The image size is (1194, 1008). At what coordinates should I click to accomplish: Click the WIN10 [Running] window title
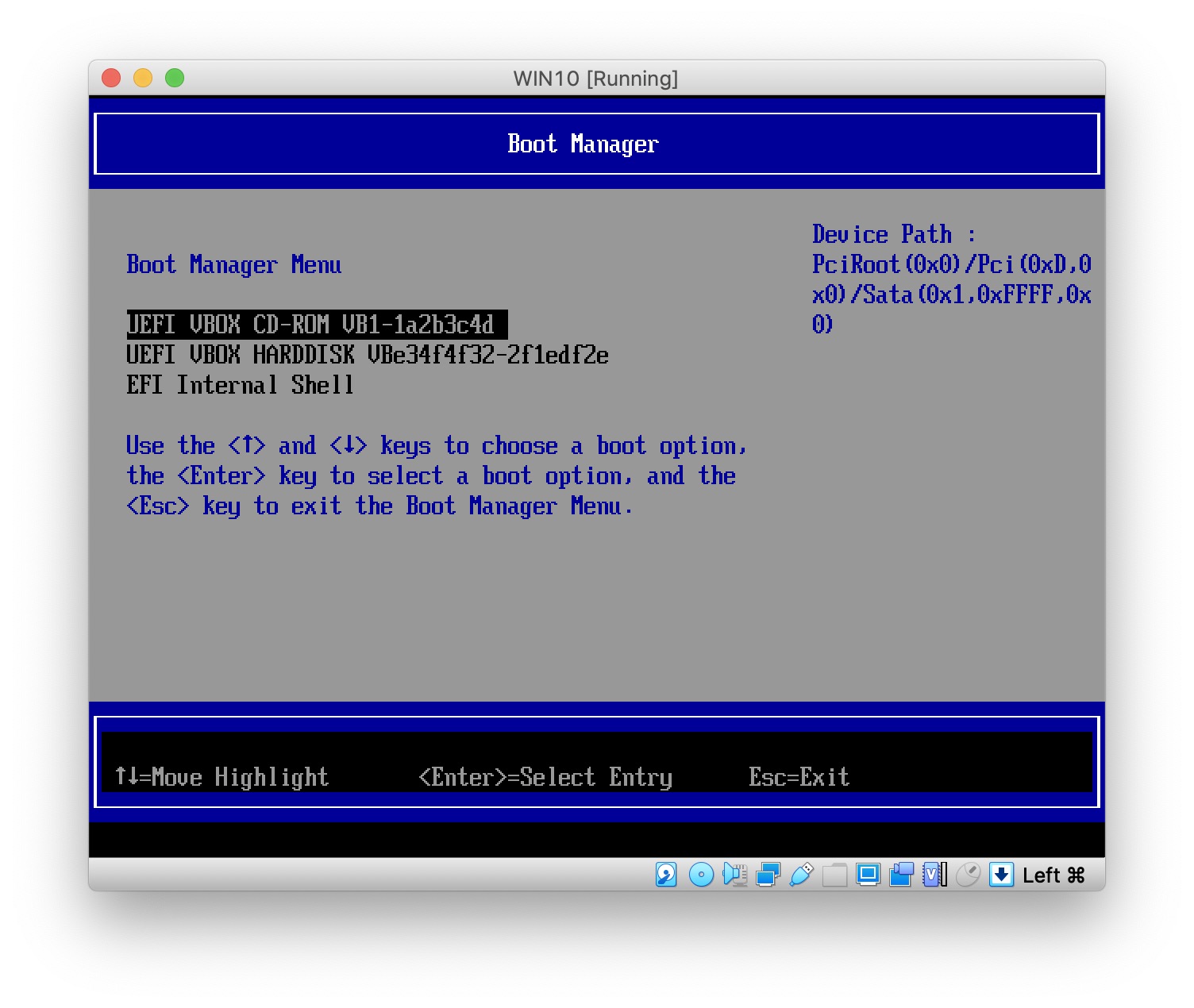pos(595,79)
